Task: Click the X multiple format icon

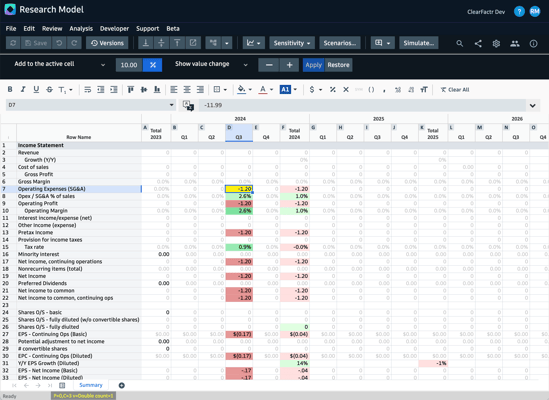Action: pos(346,90)
